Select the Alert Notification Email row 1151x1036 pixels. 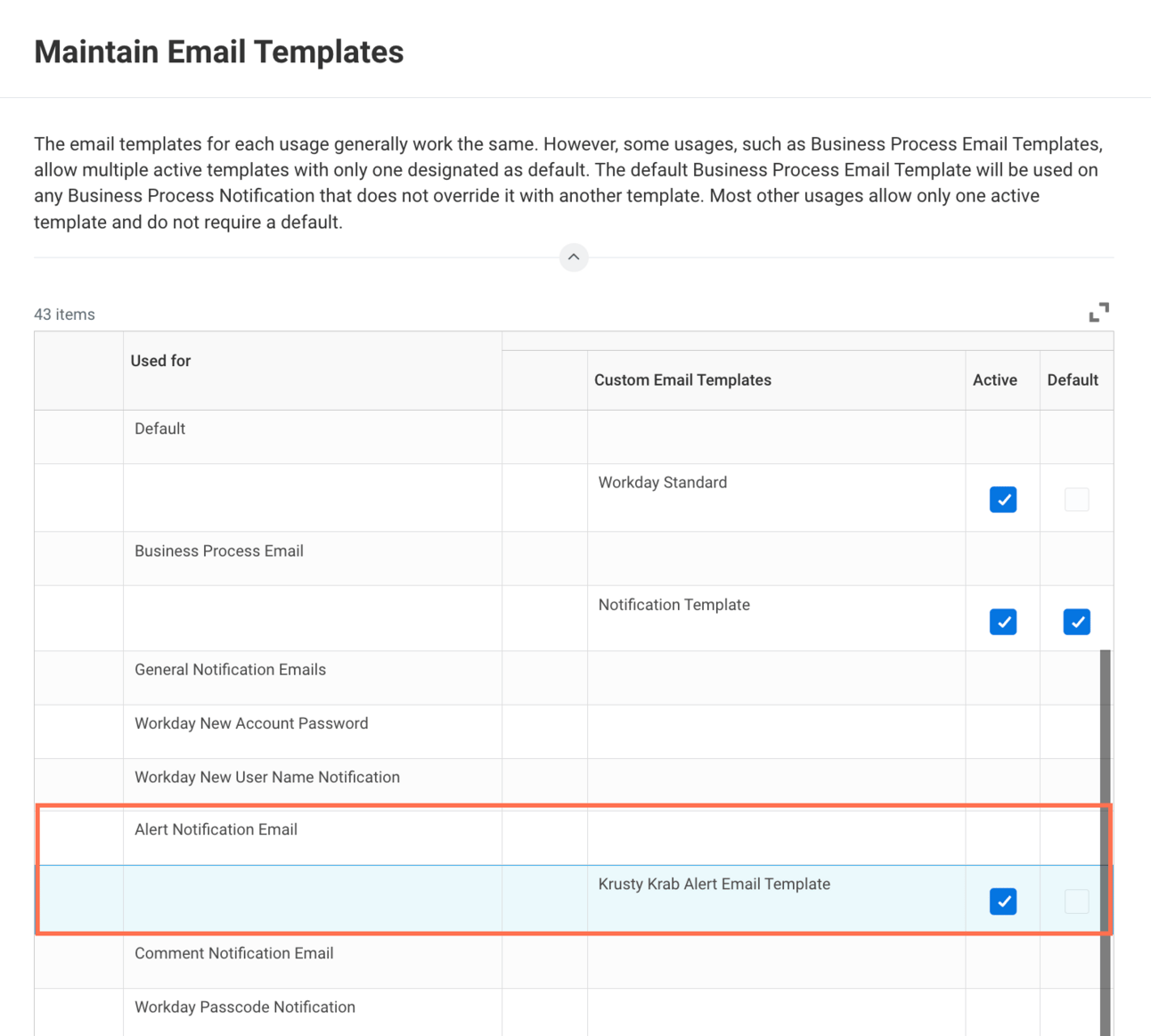(216, 830)
